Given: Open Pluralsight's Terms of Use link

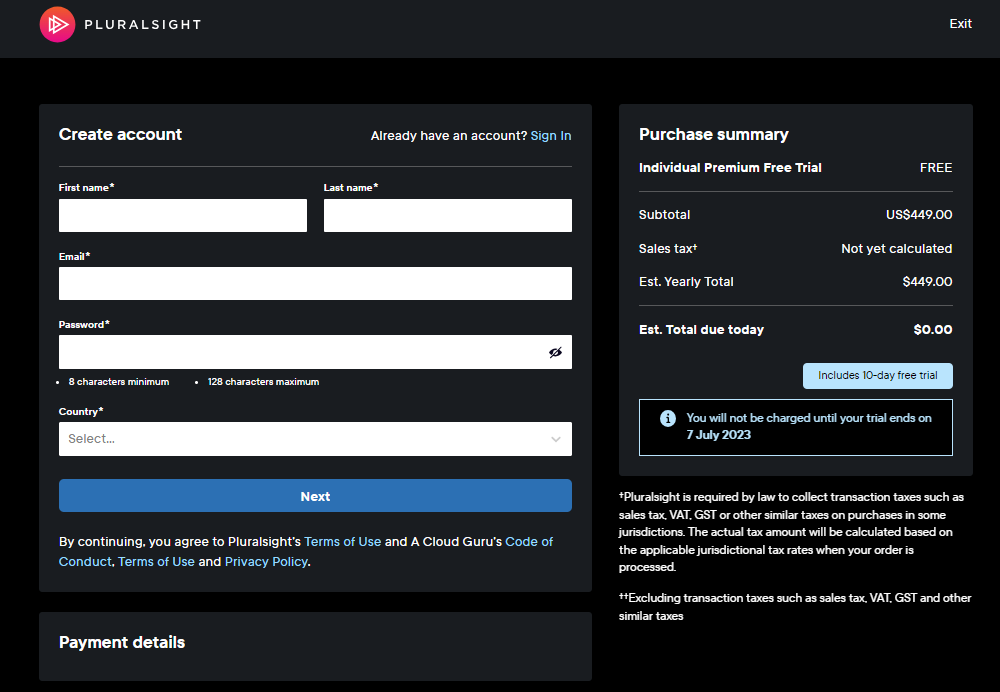Looking at the screenshot, I should click(x=342, y=541).
